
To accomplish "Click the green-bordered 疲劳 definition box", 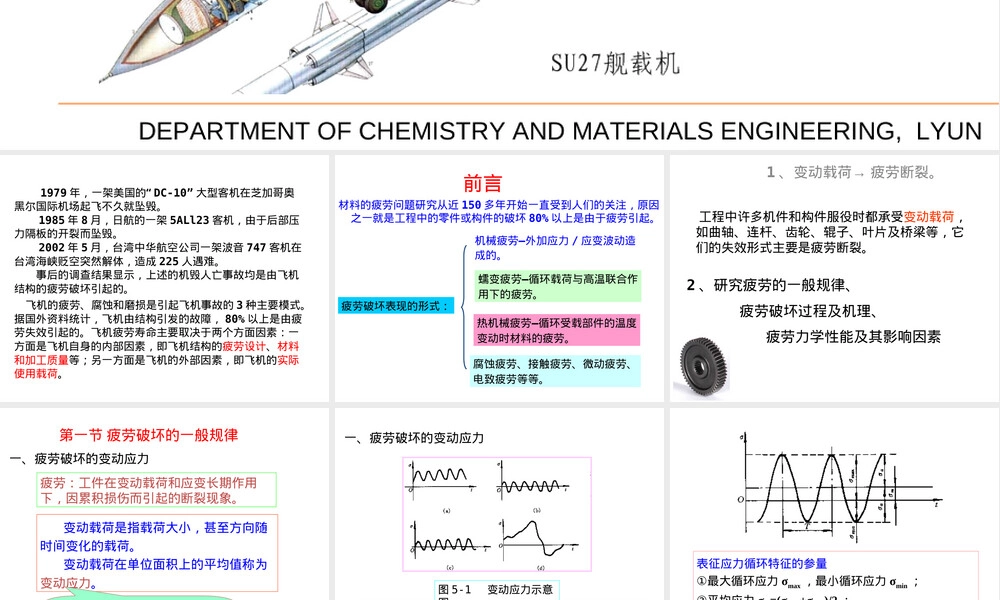I will click(157, 490).
